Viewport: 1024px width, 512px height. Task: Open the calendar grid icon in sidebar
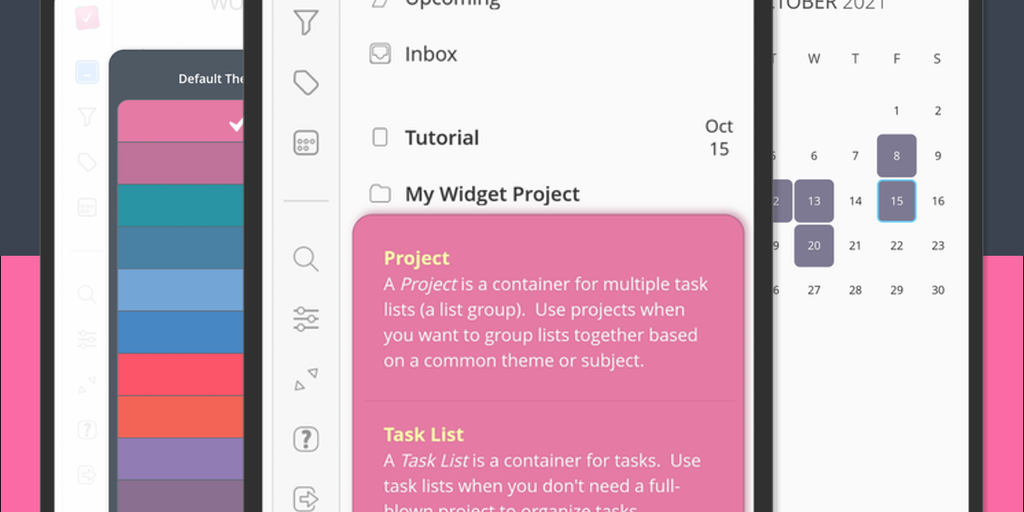click(306, 144)
